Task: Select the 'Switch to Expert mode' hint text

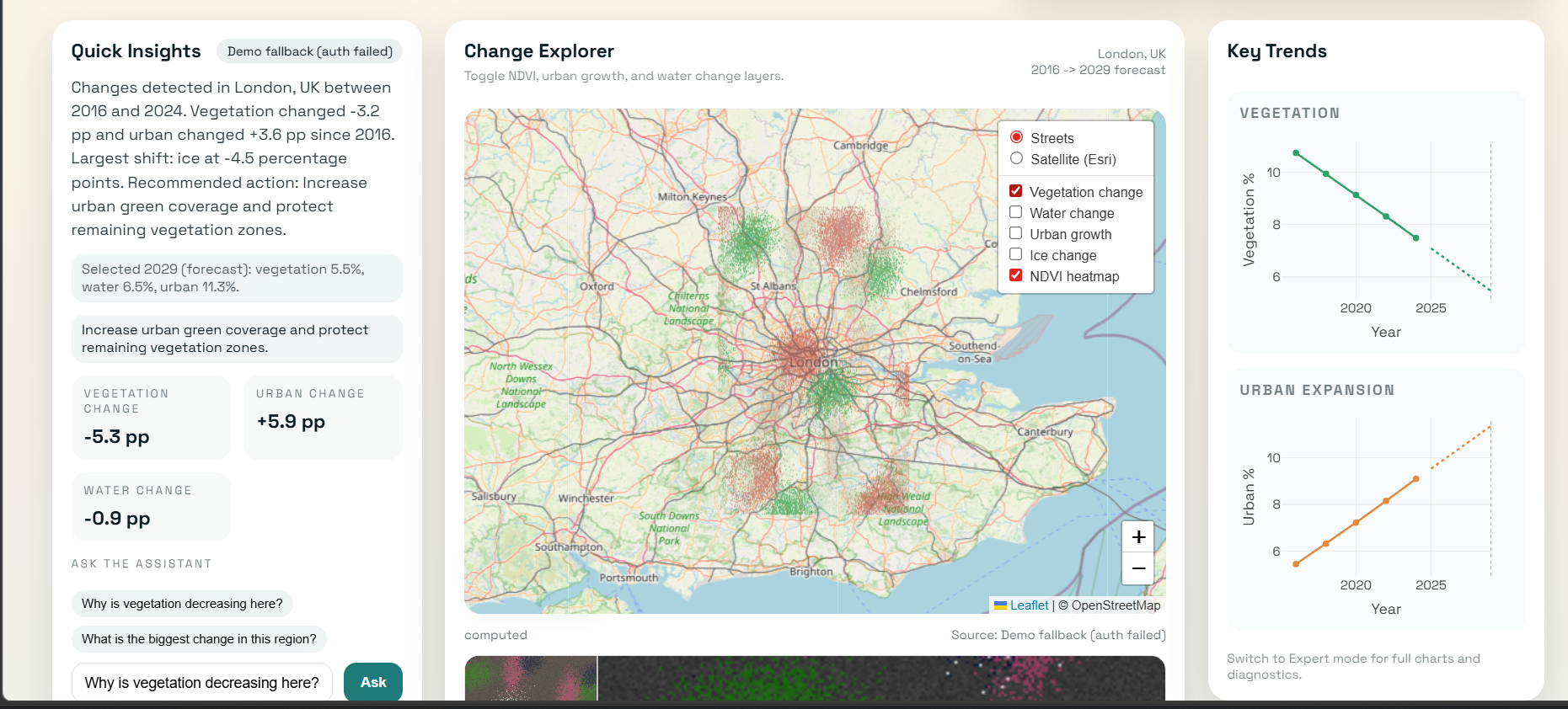Action: point(1353,666)
